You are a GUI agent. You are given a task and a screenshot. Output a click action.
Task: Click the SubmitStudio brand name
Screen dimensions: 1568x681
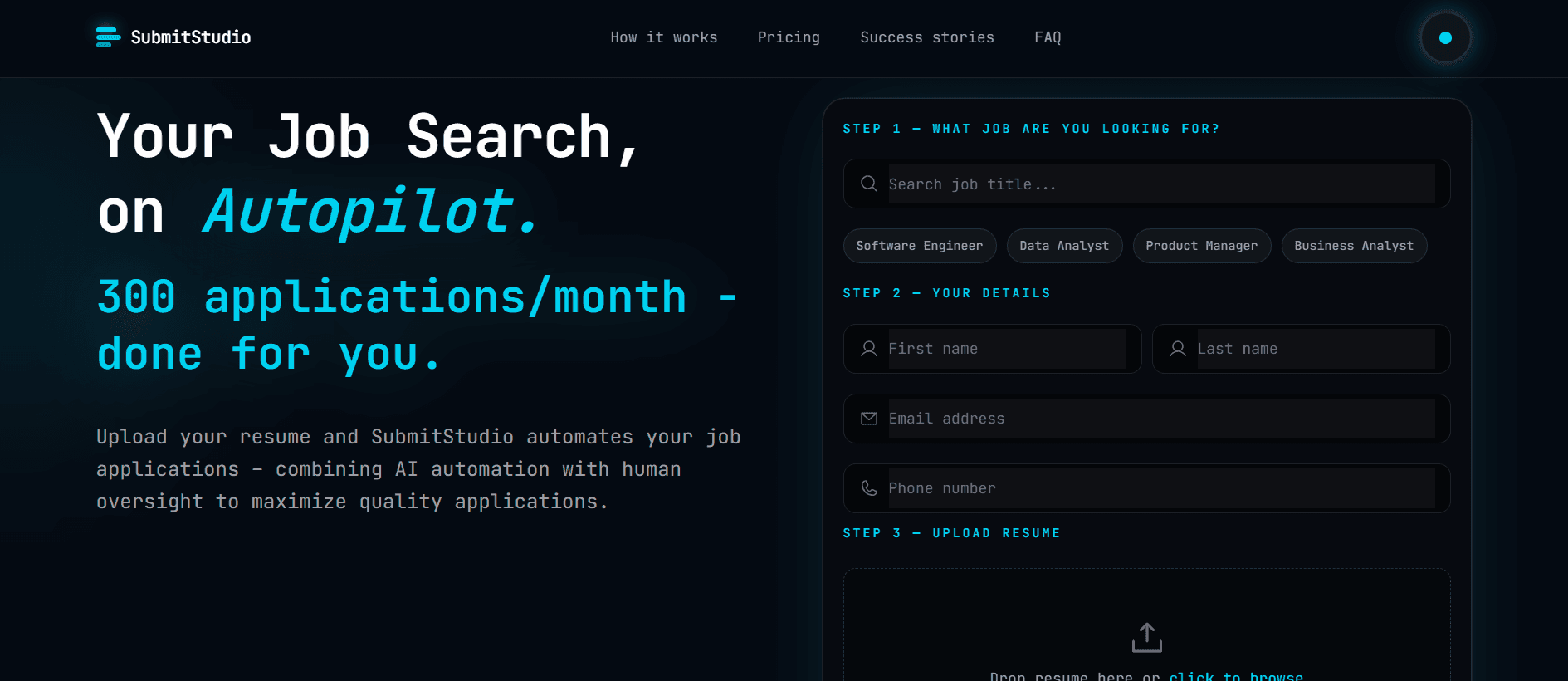[191, 37]
